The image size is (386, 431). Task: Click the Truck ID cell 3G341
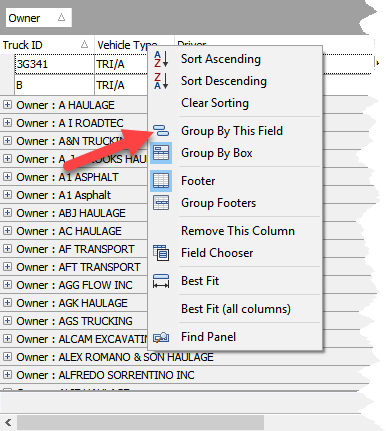click(54, 64)
